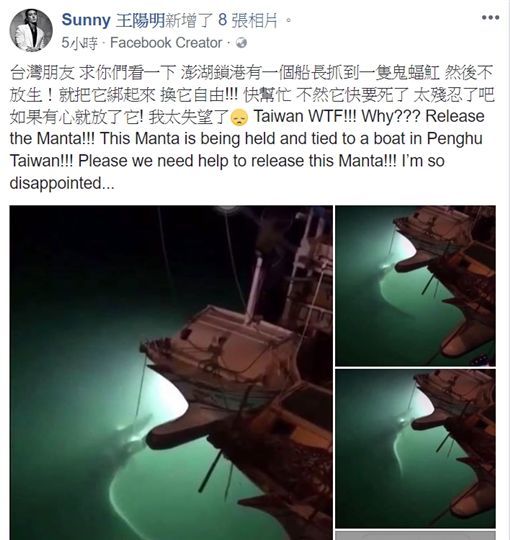Click the disappointed face emoji
510x540 pixels.
pos(239,117)
